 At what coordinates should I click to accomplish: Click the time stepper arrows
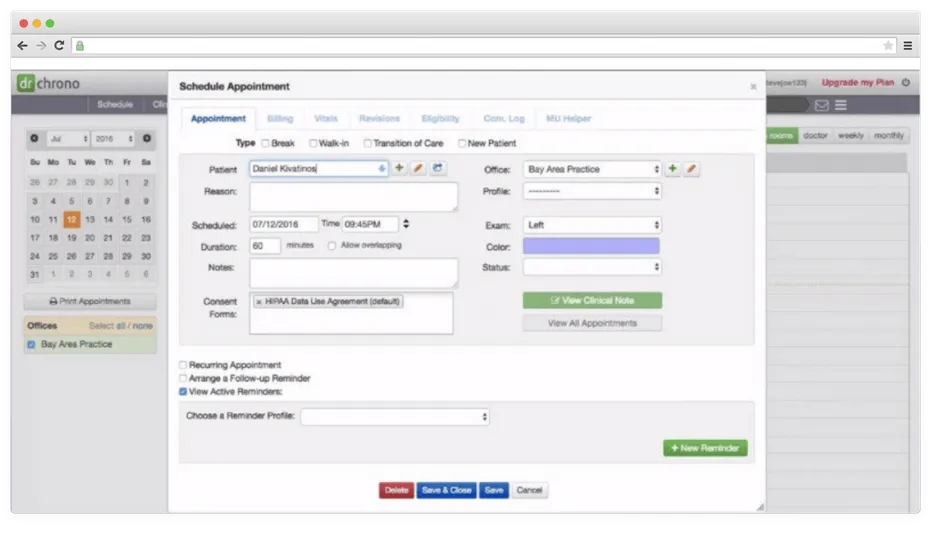click(406, 224)
